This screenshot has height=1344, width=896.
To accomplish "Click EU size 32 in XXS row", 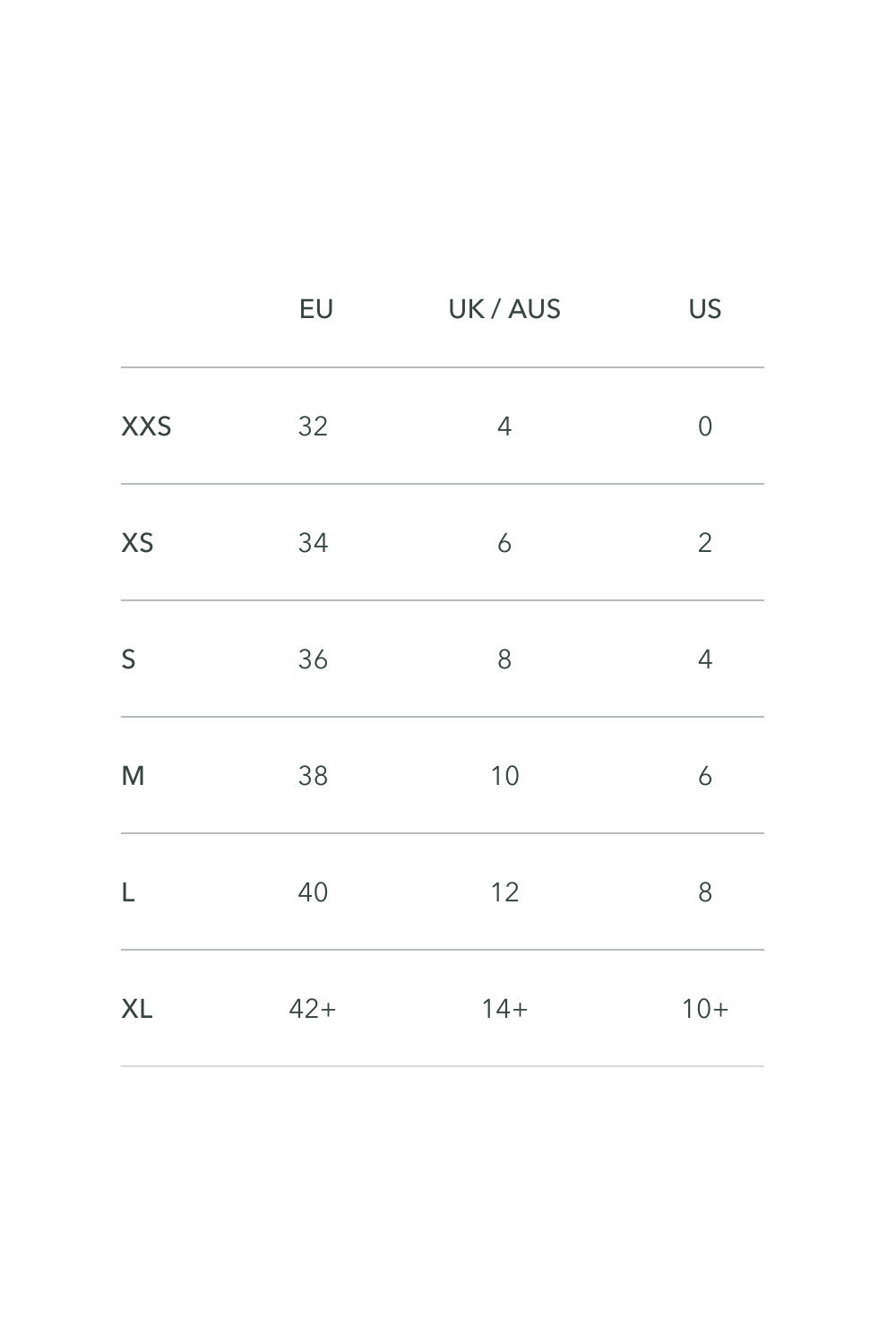I will click(x=313, y=426).
